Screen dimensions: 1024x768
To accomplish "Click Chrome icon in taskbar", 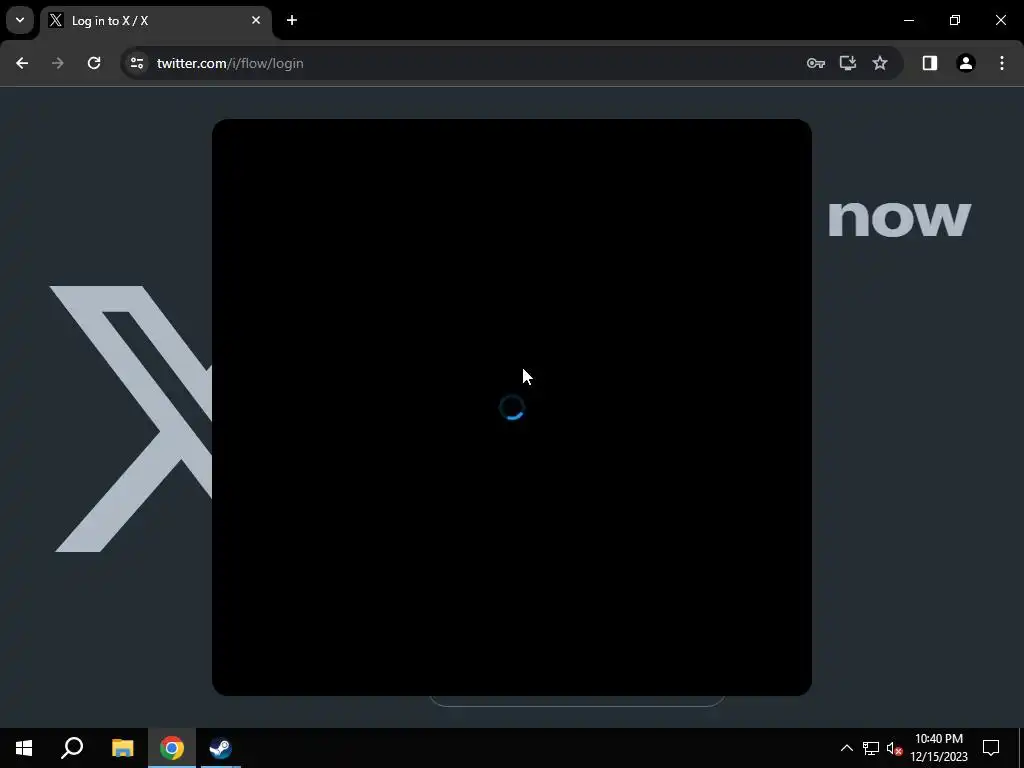I will (x=172, y=748).
